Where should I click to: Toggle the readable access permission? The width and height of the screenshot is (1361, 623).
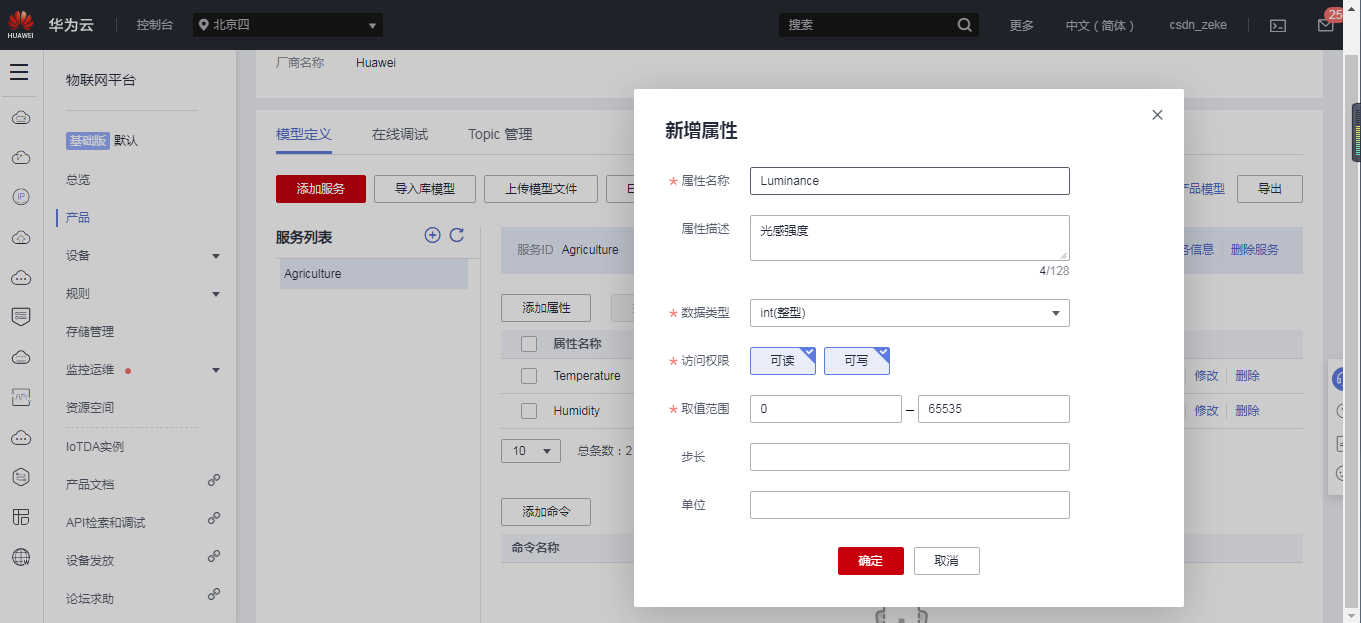(782, 361)
